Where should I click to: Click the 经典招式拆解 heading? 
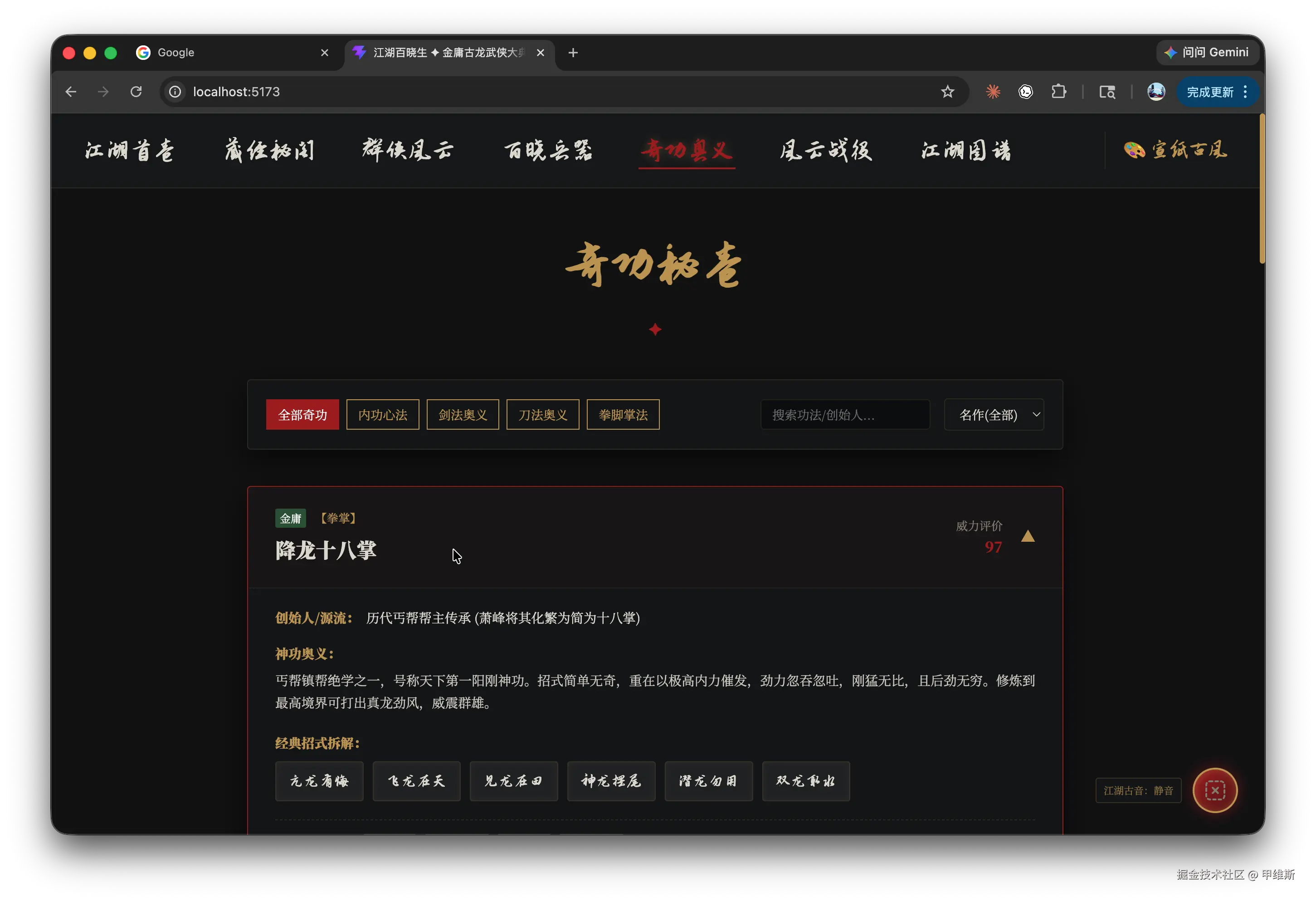318,743
